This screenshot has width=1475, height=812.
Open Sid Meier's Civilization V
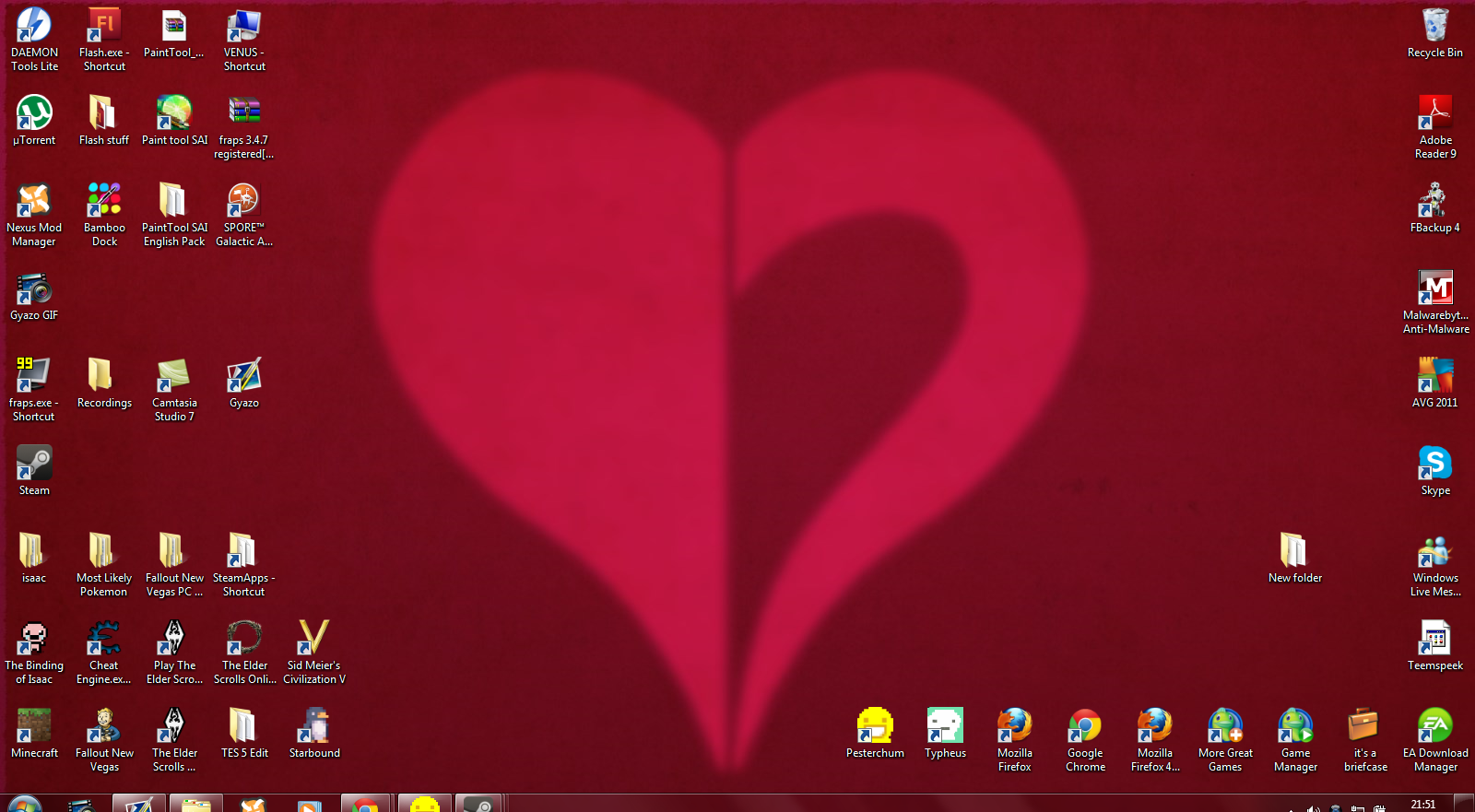314,653
